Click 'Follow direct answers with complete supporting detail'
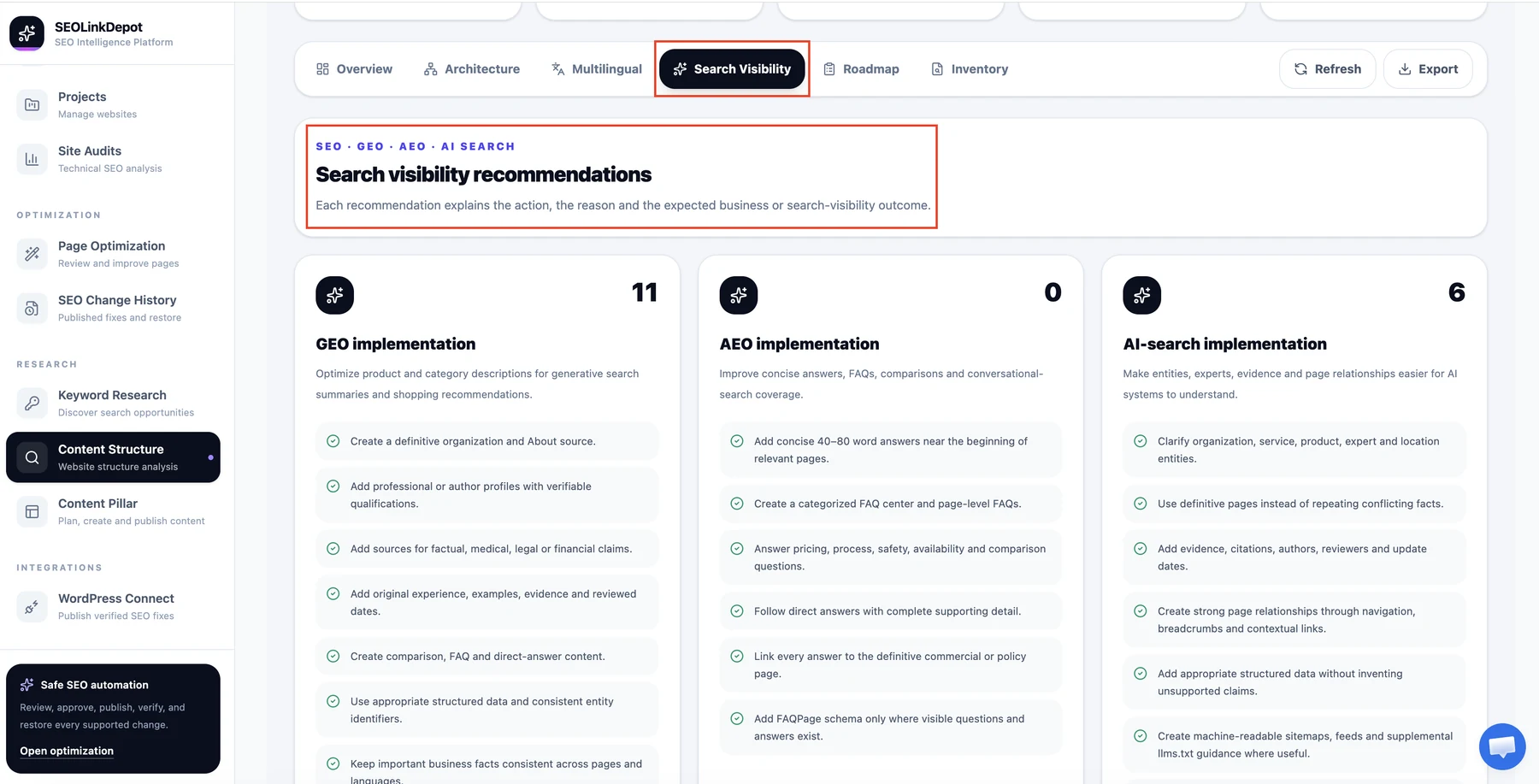The height and width of the screenshot is (784, 1539). click(891, 611)
